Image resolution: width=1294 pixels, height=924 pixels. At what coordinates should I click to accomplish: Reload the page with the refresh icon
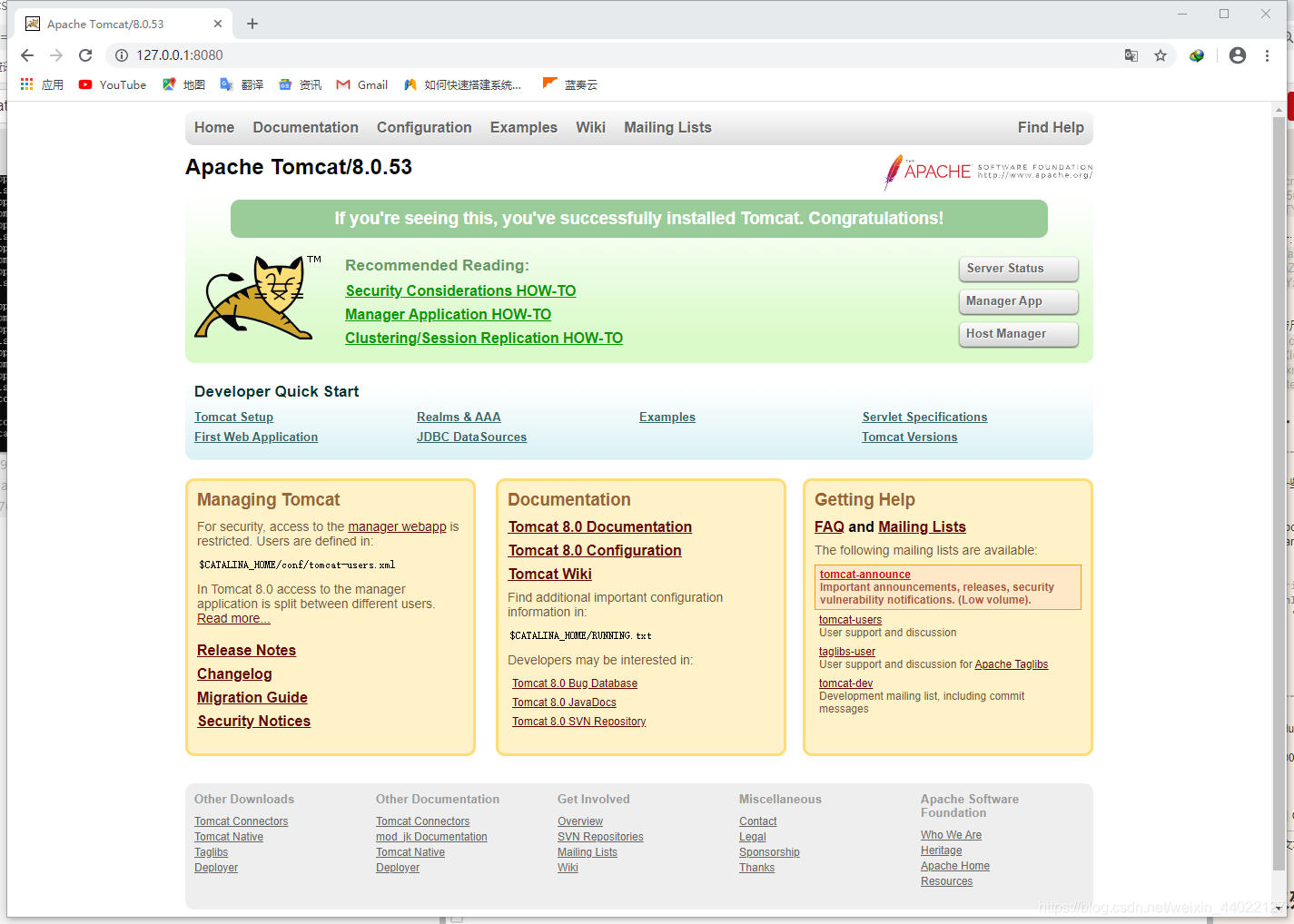85,55
